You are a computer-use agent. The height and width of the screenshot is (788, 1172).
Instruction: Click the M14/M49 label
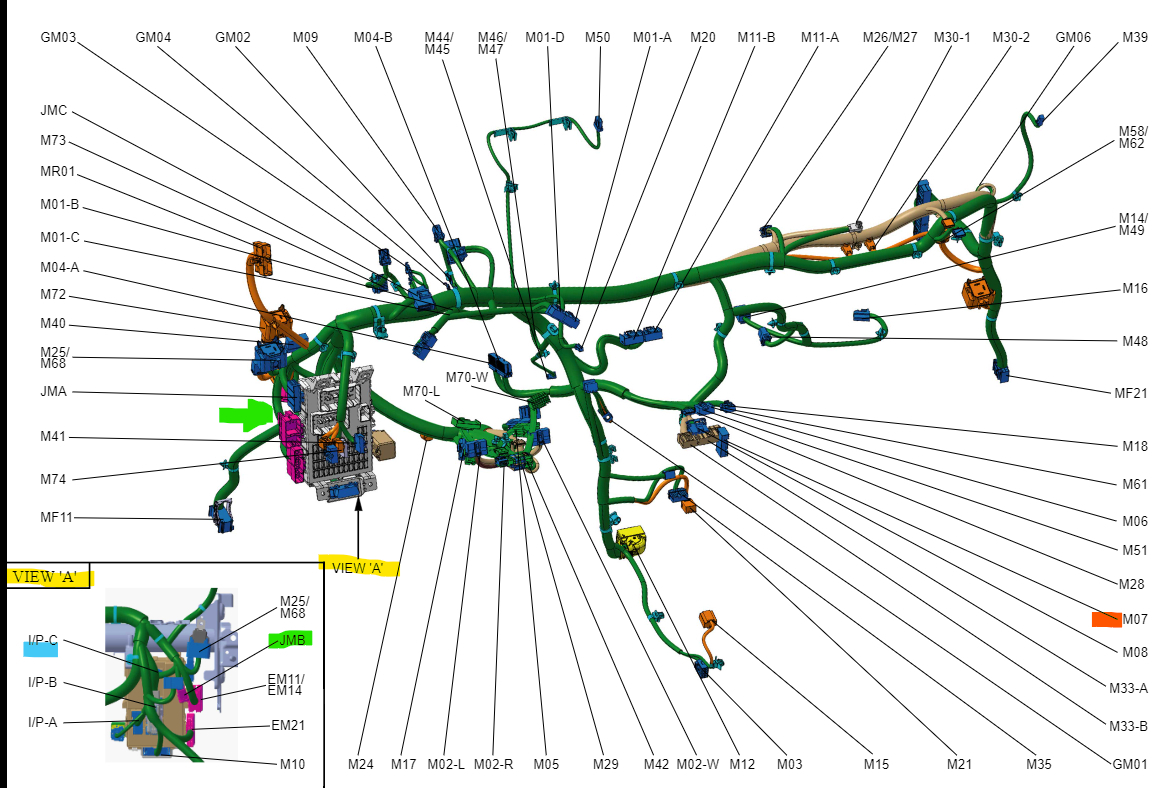tap(1132, 224)
